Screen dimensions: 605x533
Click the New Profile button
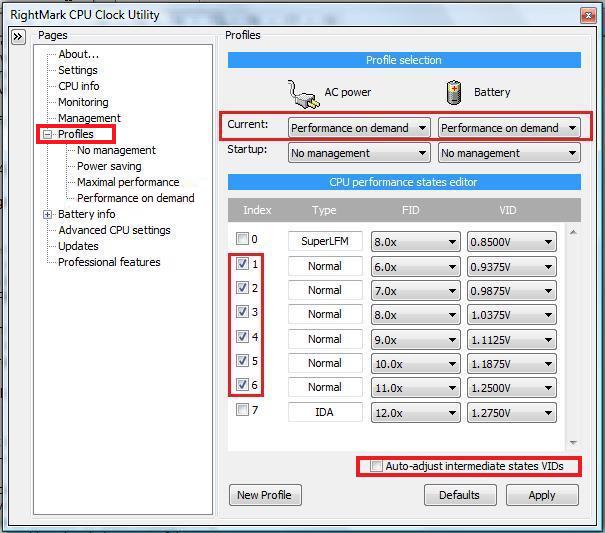pyautogui.click(x=265, y=495)
